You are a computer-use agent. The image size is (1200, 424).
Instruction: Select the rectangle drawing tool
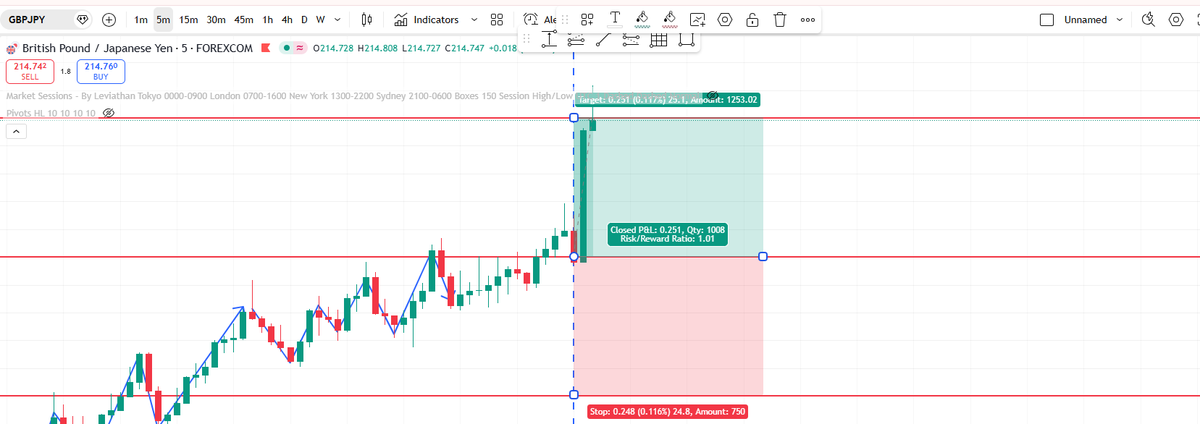click(x=686, y=40)
